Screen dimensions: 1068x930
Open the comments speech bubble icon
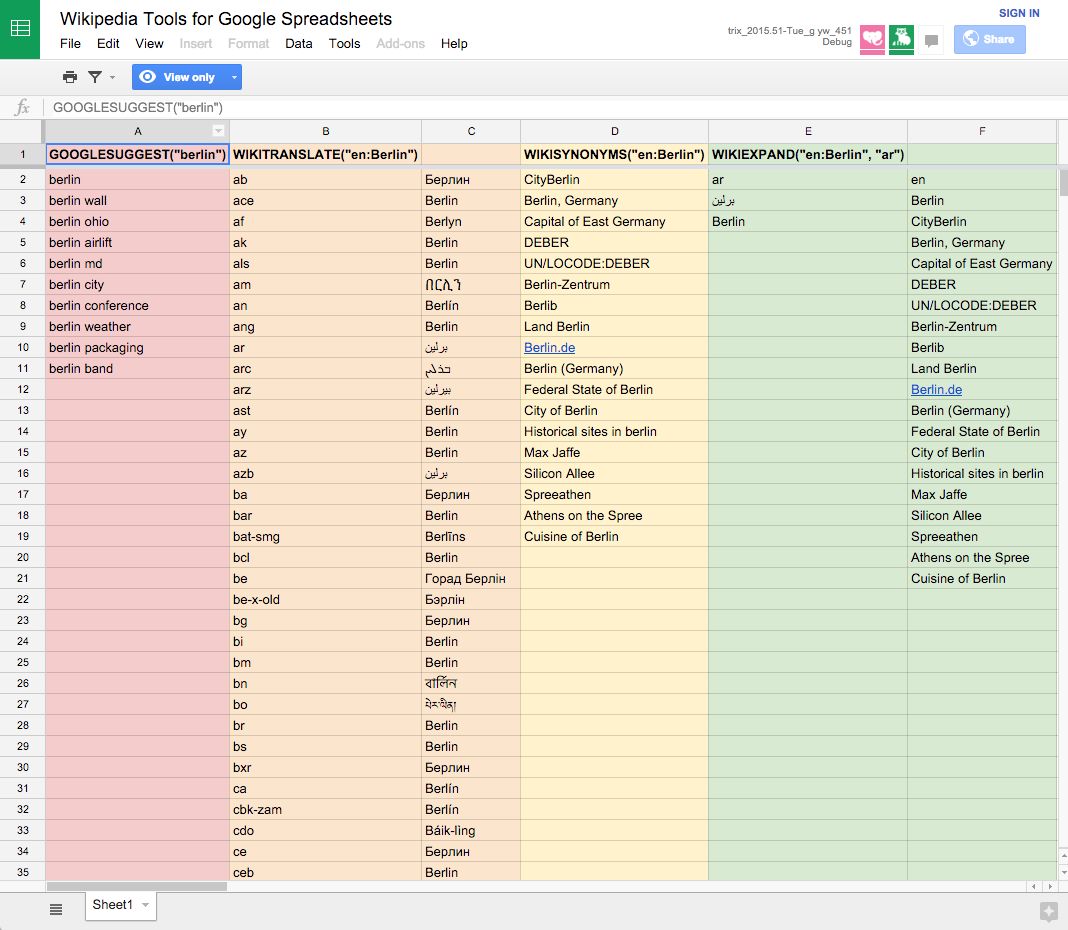[931, 40]
